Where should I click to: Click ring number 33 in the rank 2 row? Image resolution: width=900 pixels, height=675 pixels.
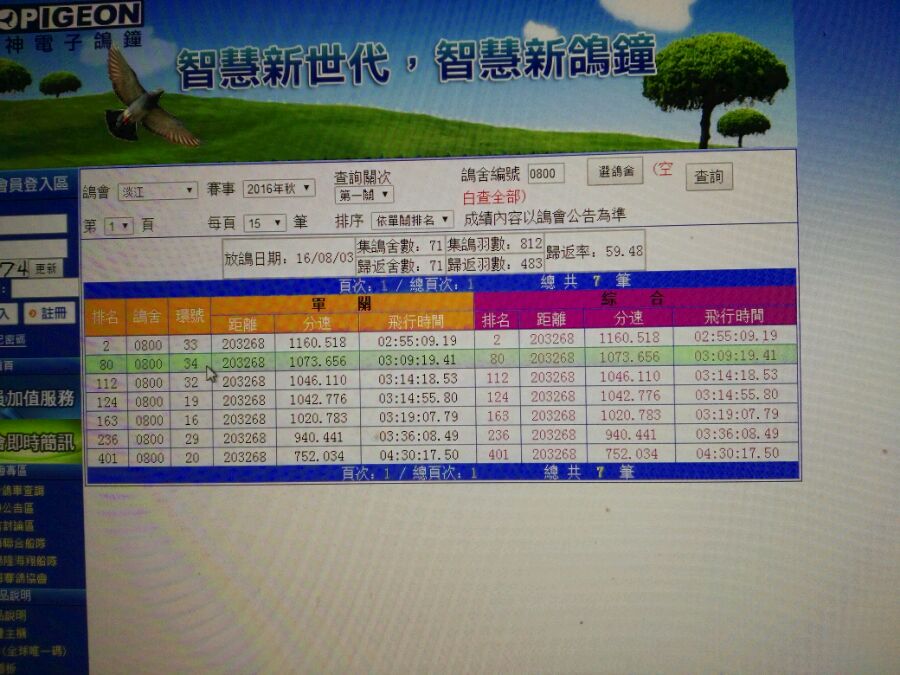(x=191, y=345)
